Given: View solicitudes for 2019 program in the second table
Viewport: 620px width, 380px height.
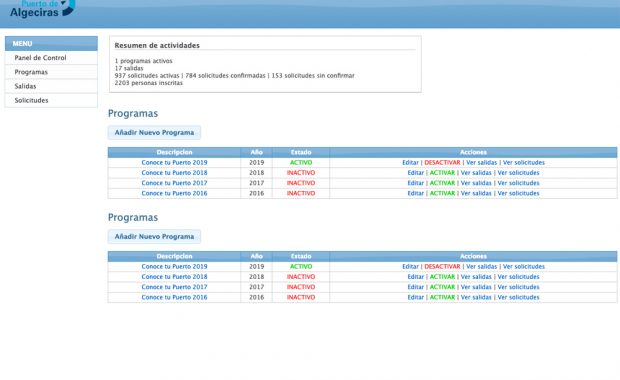Looking at the screenshot, I should click(x=524, y=267).
